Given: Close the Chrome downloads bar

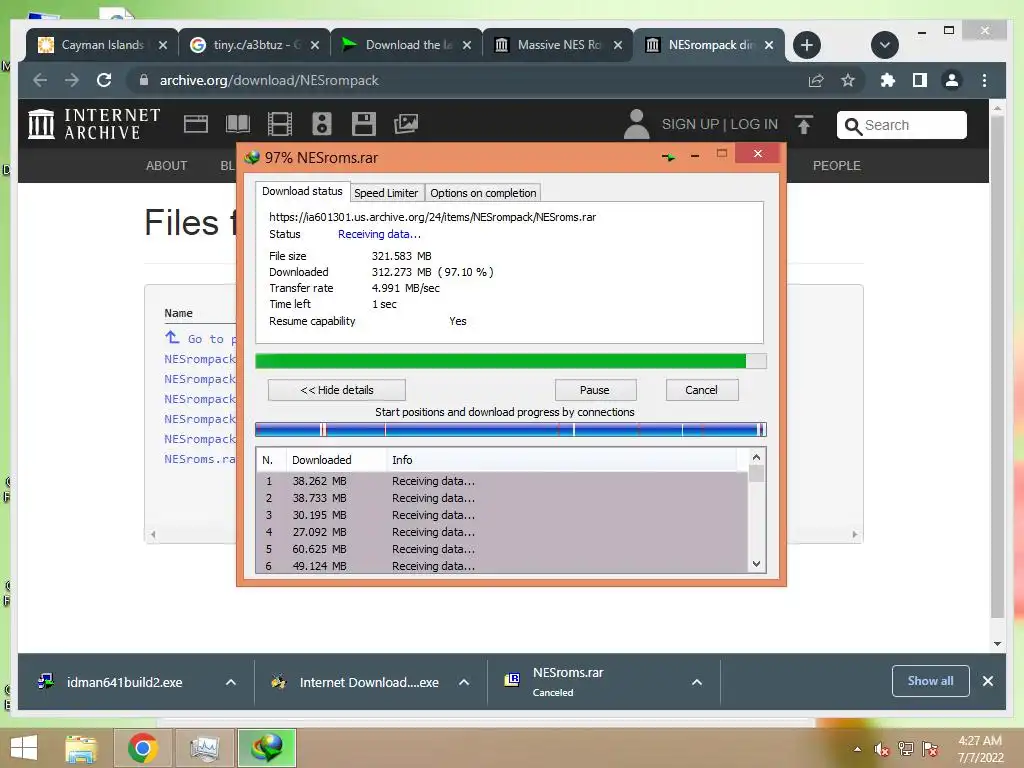Looking at the screenshot, I should coord(988,681).
